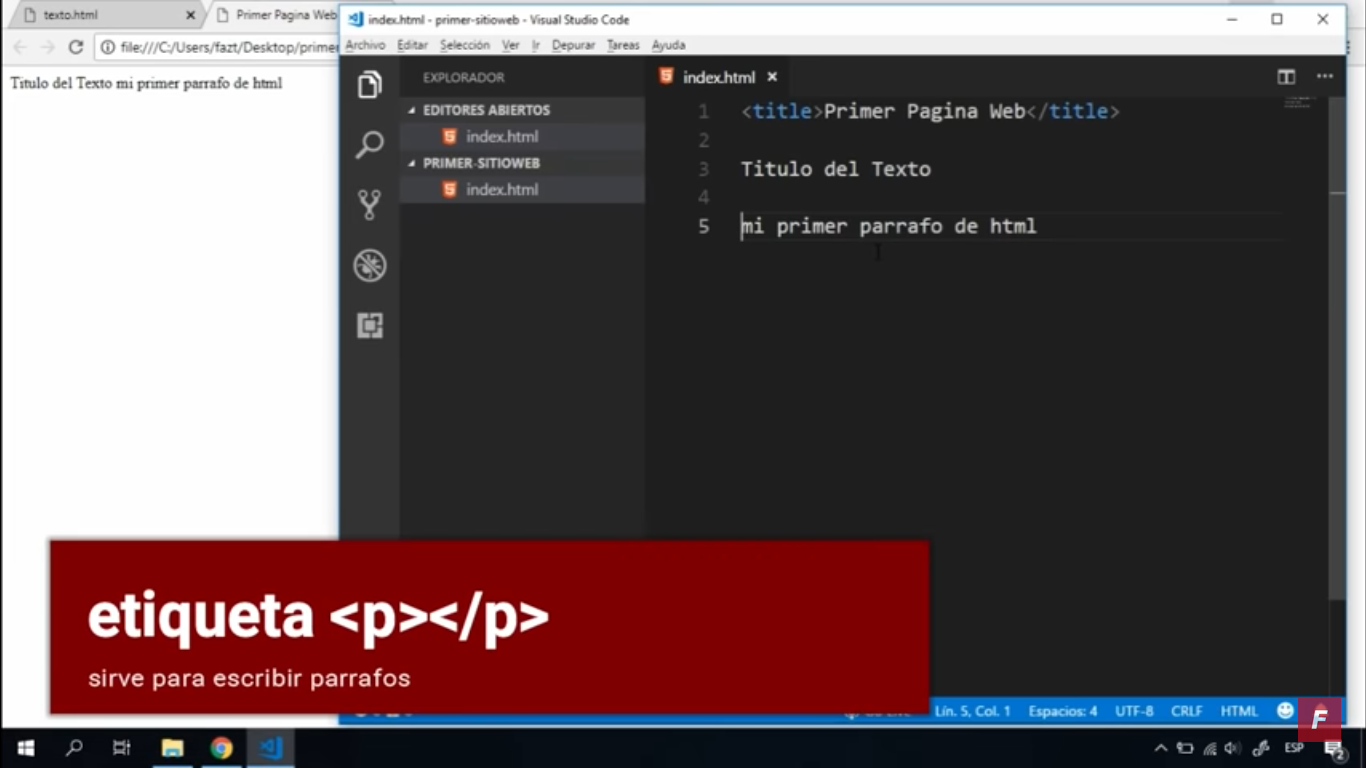This screenshot has width=1366, height=768.
Task: Click the site info icon in address bar
Action: [x=108, y=47]
